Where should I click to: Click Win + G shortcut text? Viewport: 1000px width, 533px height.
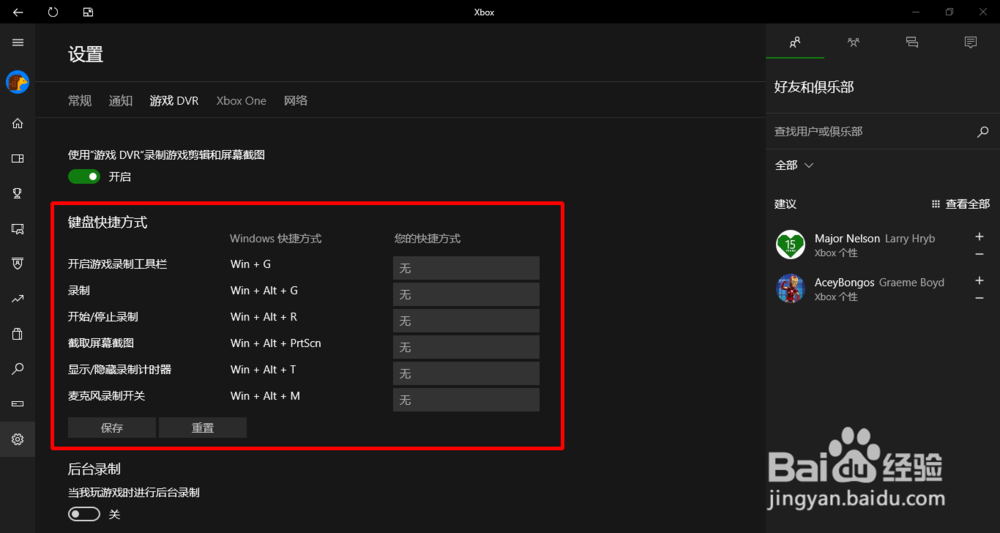[251, 264]
